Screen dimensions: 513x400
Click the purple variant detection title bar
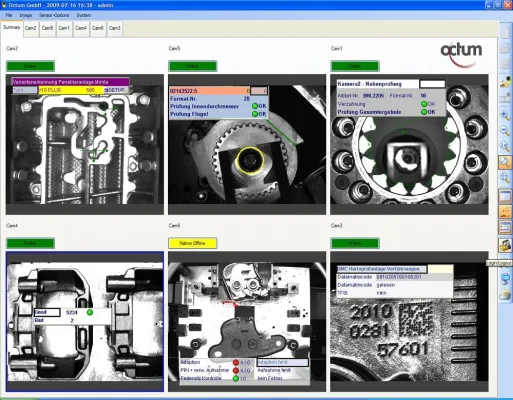70,82
